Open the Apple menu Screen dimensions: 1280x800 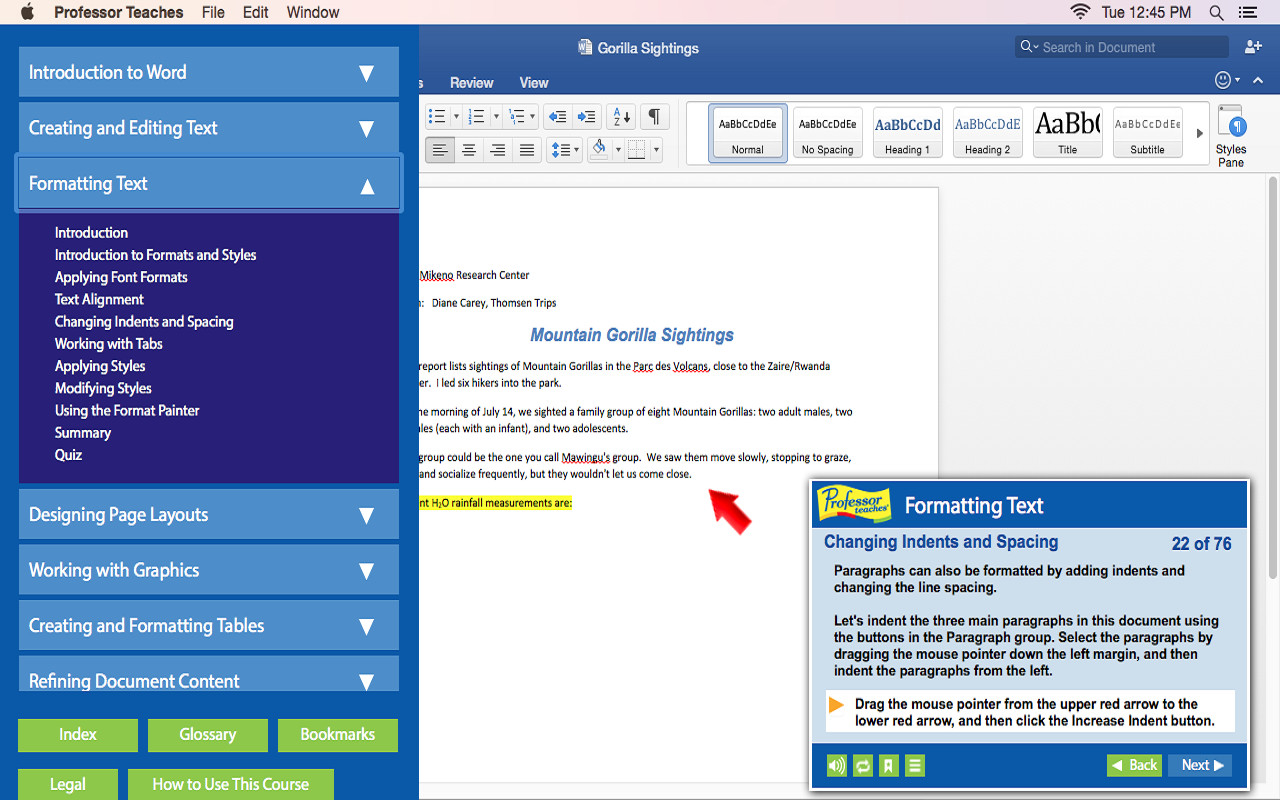point(27,12)
